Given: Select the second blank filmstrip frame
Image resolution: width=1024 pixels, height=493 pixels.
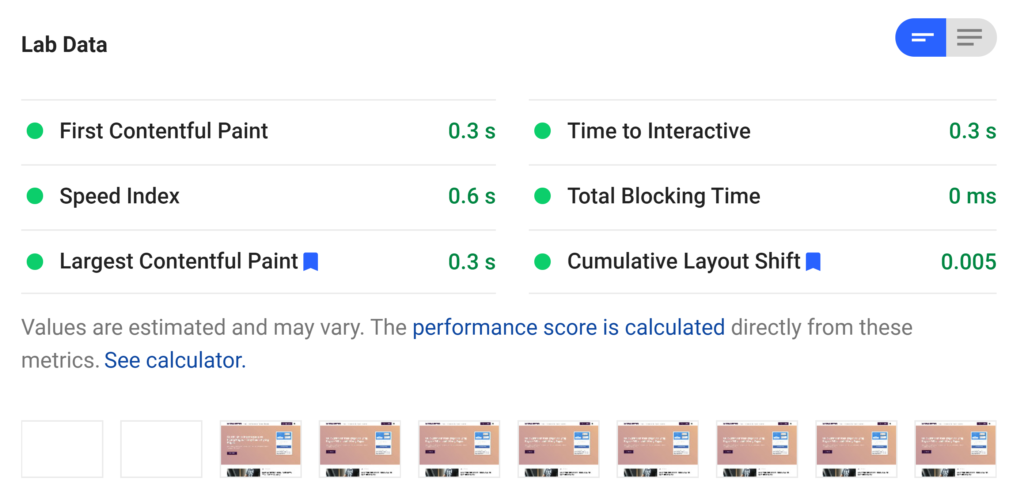Looking at the screenshot, I should coord(161,449).
